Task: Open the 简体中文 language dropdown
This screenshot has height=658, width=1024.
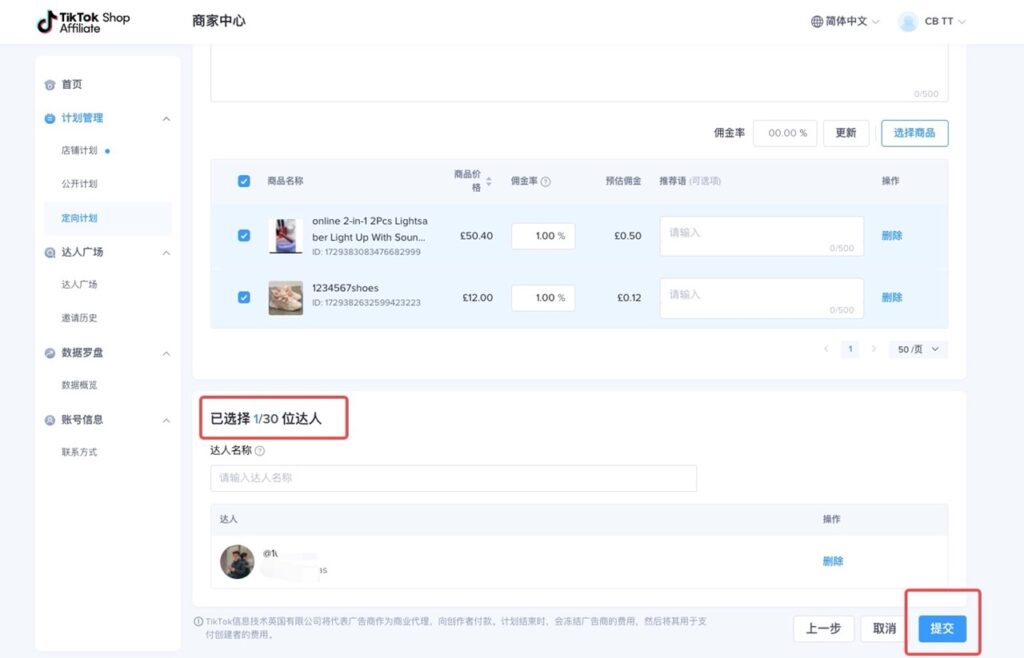Action: (x=845, y=22)
